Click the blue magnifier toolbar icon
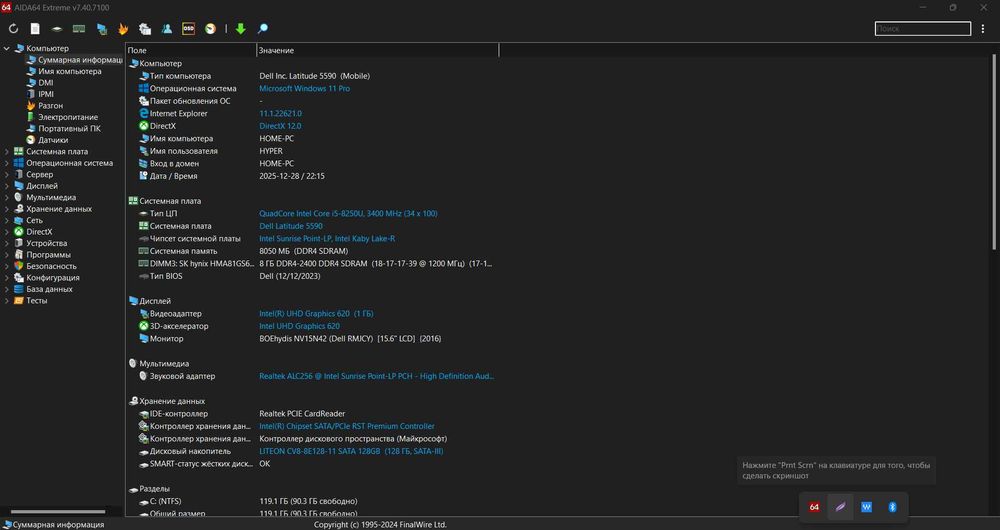This screenshot has width=1000, height=530. tap(262, 29)
